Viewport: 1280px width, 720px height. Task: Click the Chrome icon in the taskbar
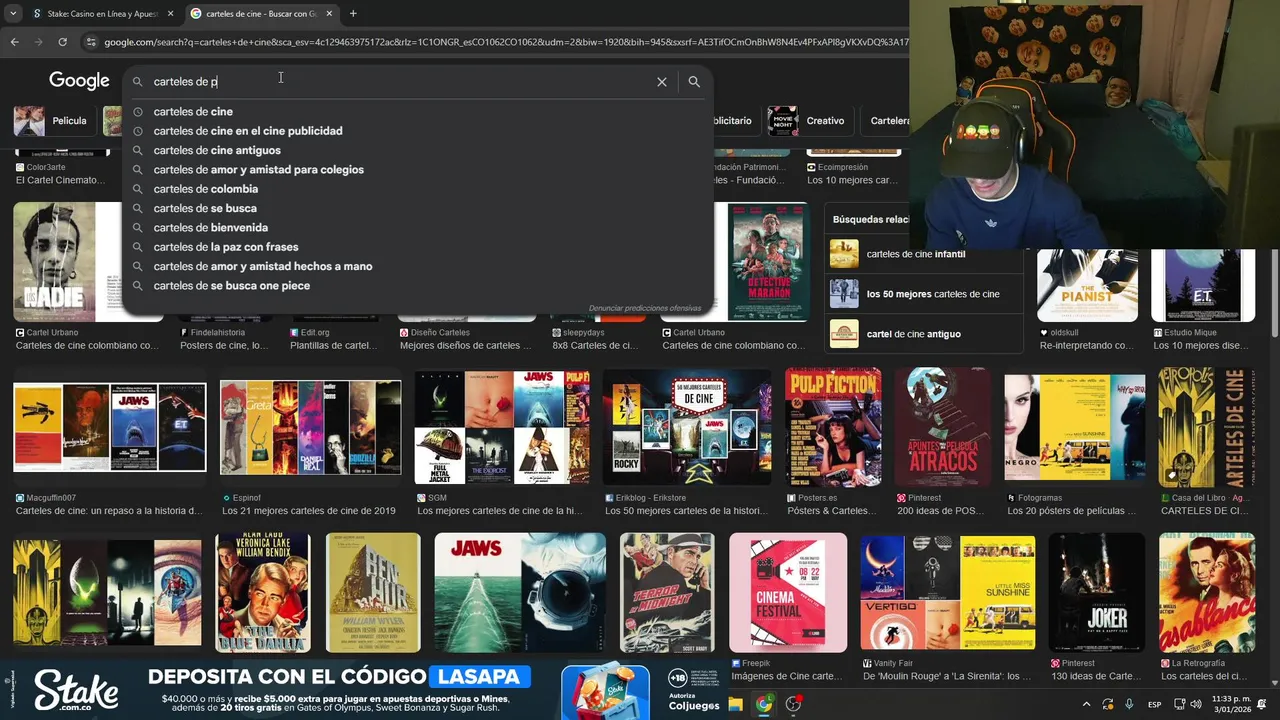click(764, 704)
